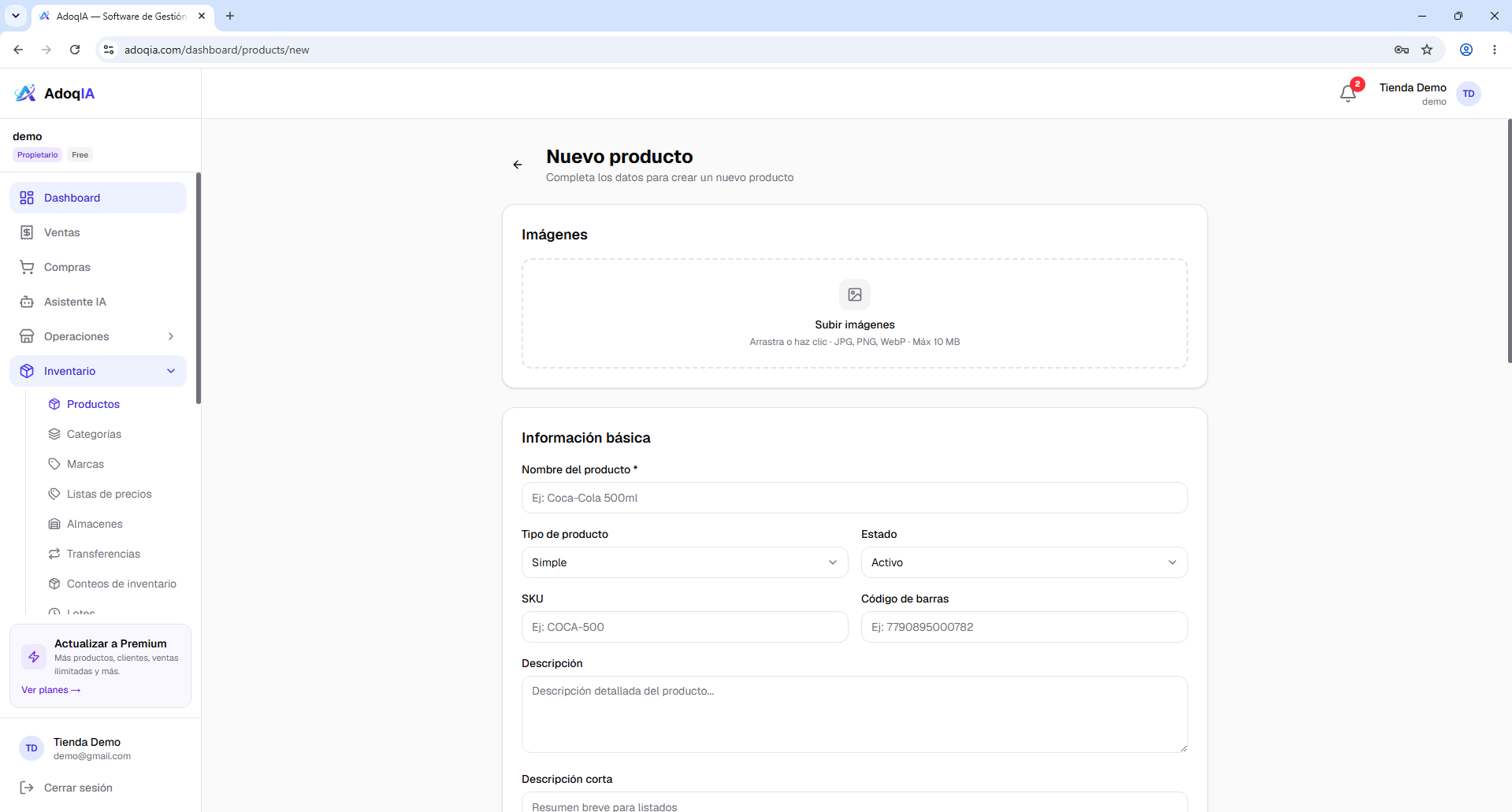Screen dimensions: 1512x812
Task: Open the Tipo de producto dropdown
Action: 685,562
